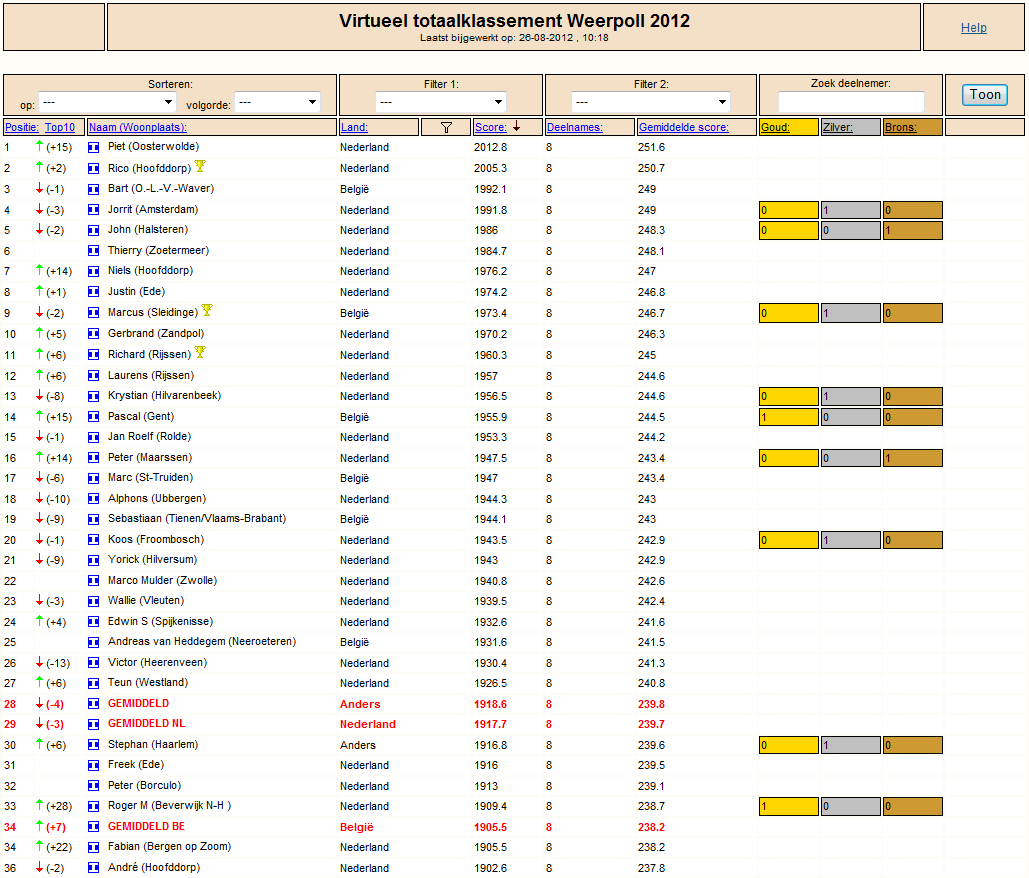Sort by Naam (Woonplaats) column header
The image size is (1029, 878).
[138, 127]
